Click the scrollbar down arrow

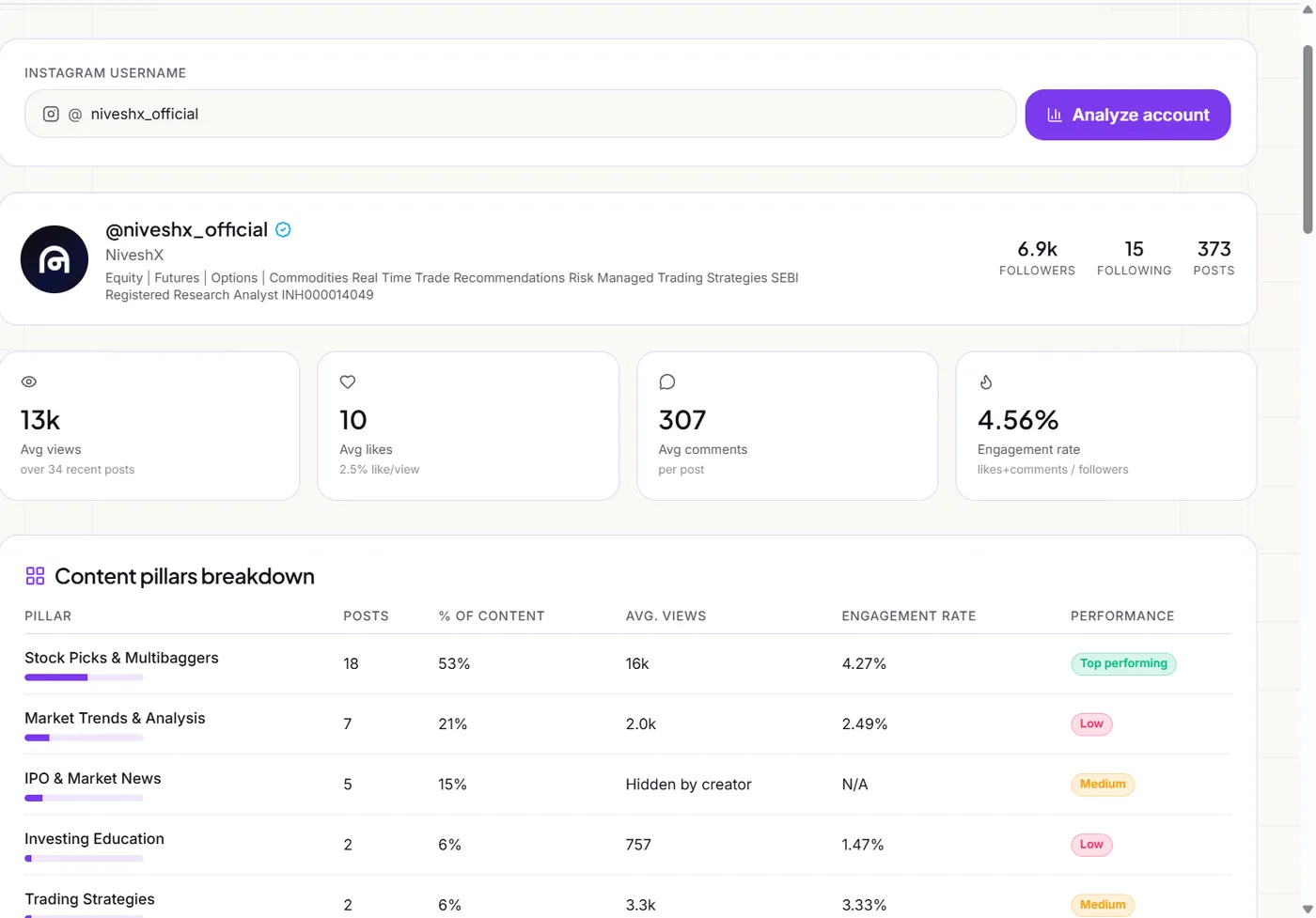(1308, 909)
